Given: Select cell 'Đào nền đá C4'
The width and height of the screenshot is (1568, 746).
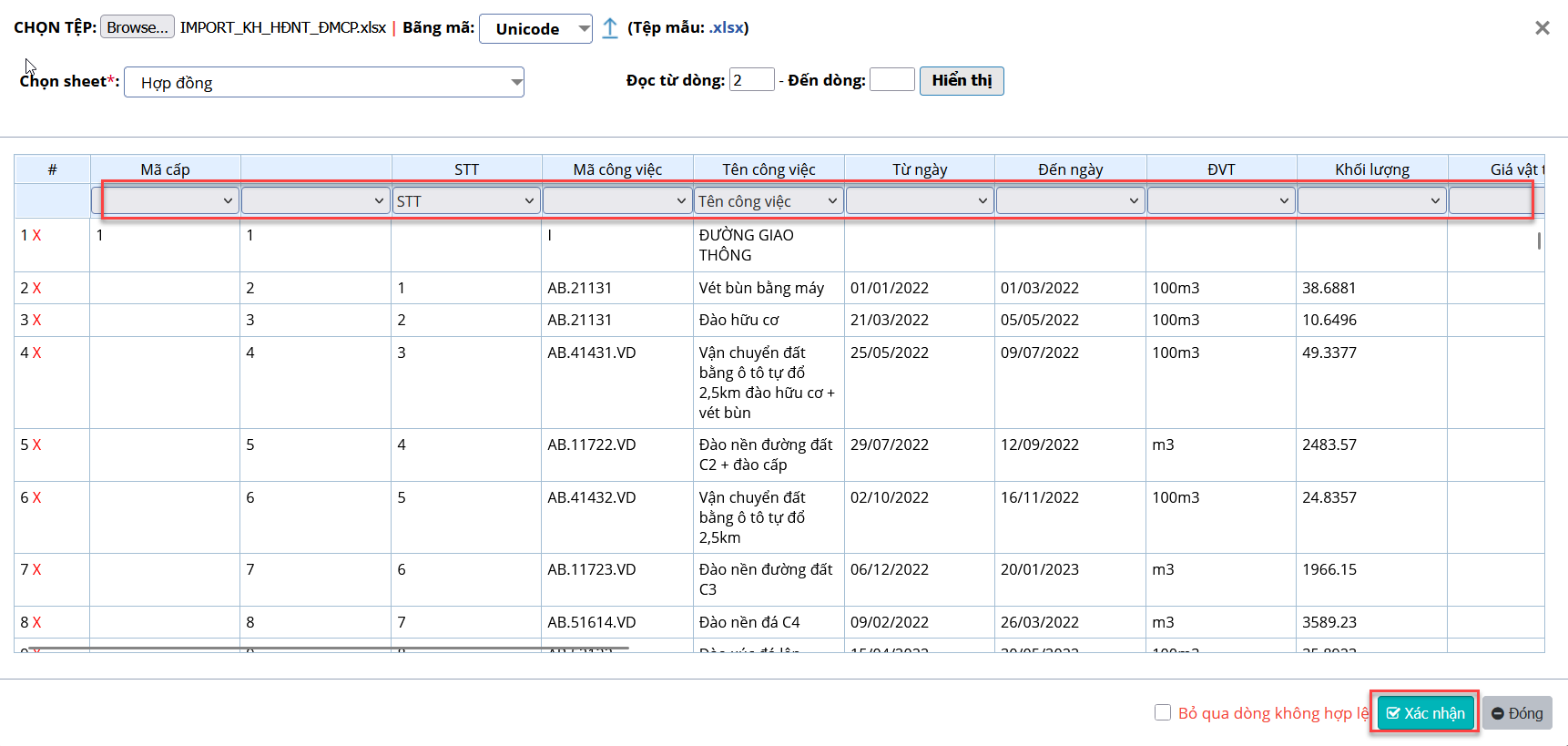Looking at the screenshot, I should pos(769,622).
